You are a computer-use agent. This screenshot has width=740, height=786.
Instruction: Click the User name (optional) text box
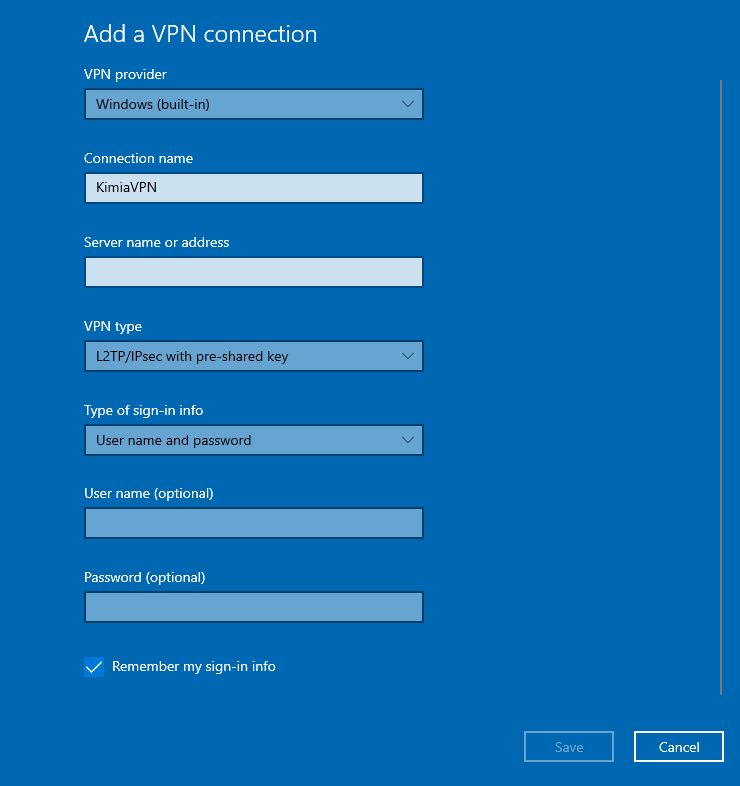pos(253,523)
